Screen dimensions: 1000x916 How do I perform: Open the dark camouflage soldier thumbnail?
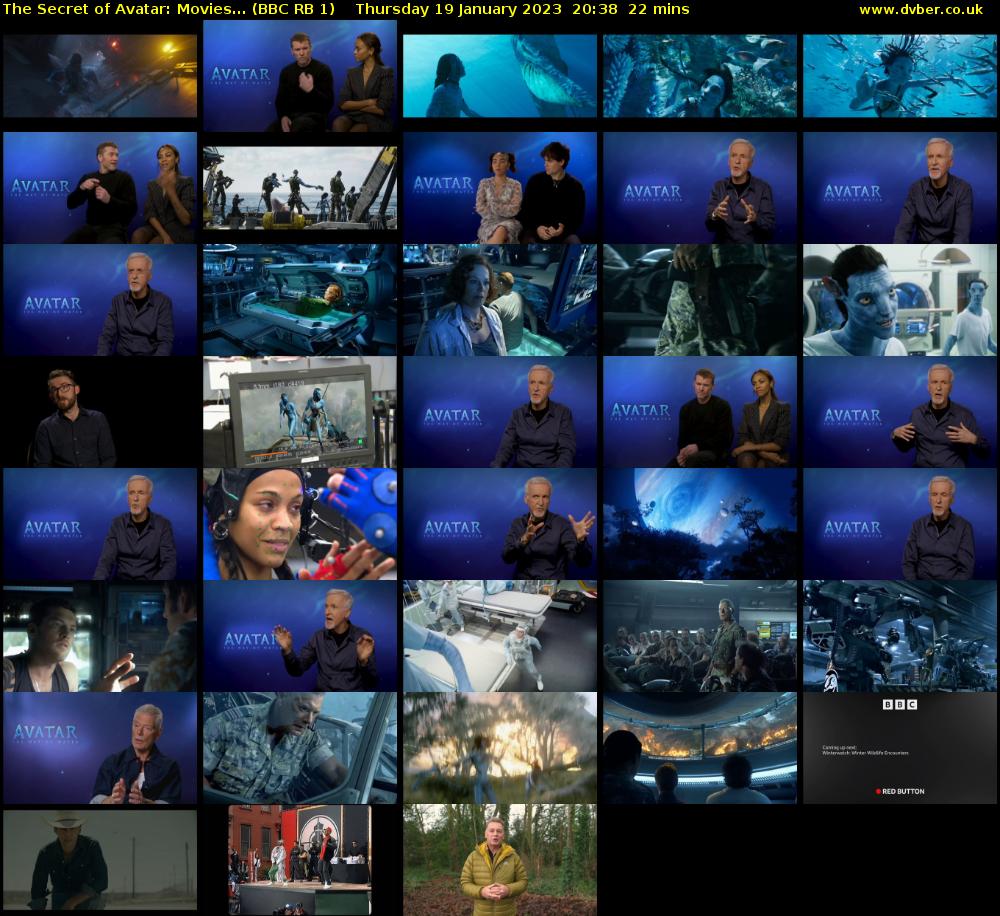coord(700,300)
